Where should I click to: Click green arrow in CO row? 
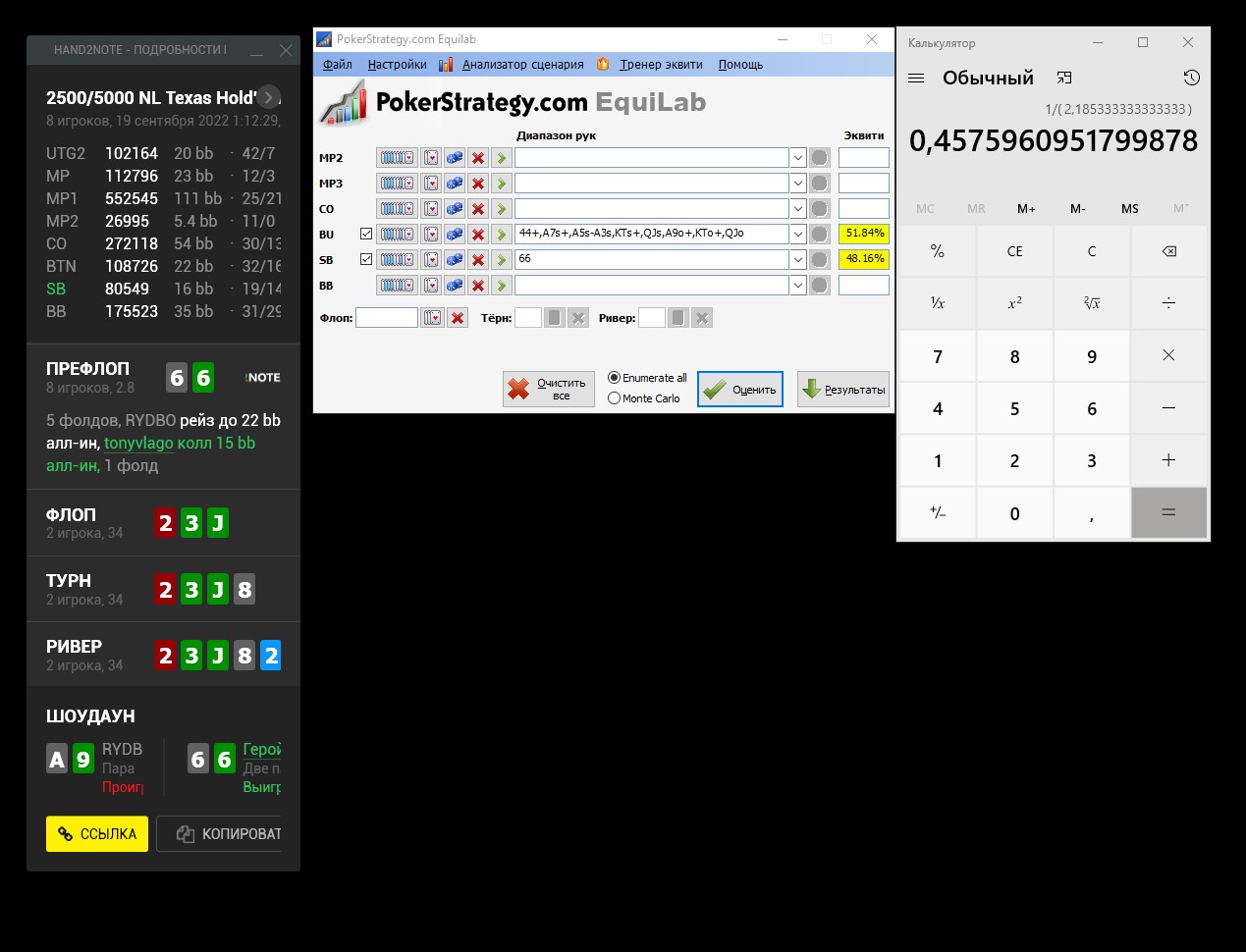point(502,209)
